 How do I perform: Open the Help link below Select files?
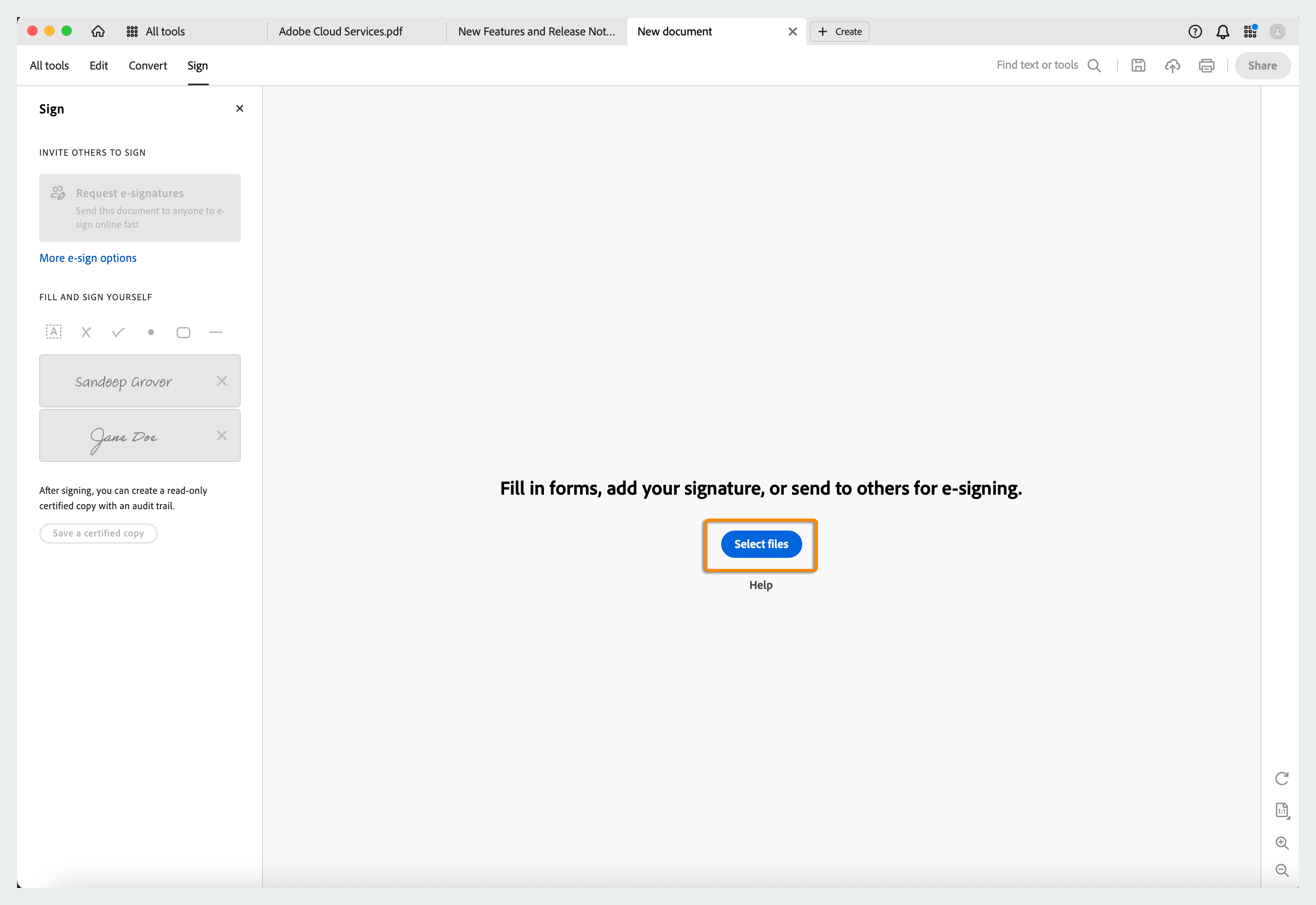[x=761, y=585]
